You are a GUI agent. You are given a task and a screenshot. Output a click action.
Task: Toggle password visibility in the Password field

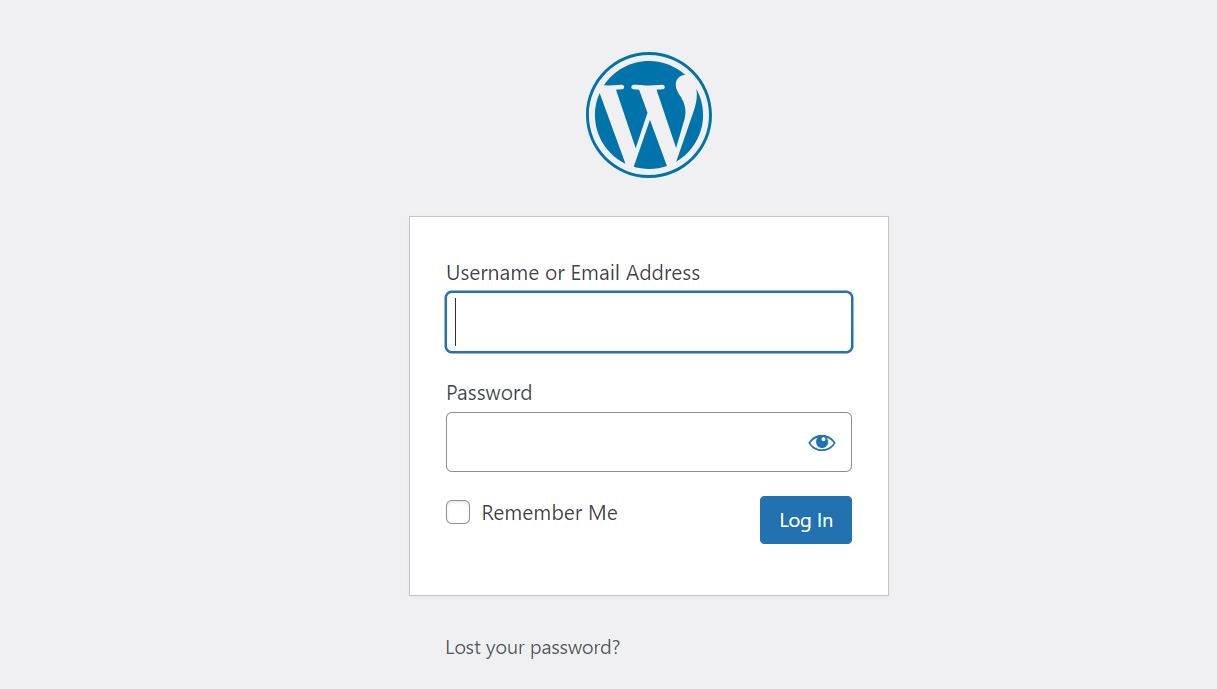(x=821, y=442)
